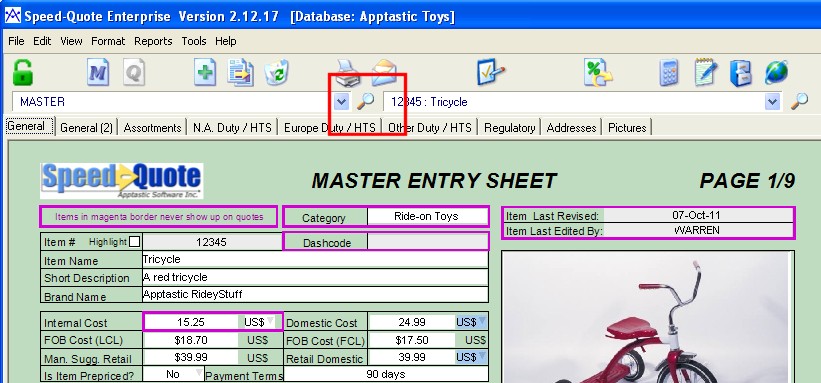821x383 pixels.
Task: Open the Master sheet M icon
Action: coord(98,72)
